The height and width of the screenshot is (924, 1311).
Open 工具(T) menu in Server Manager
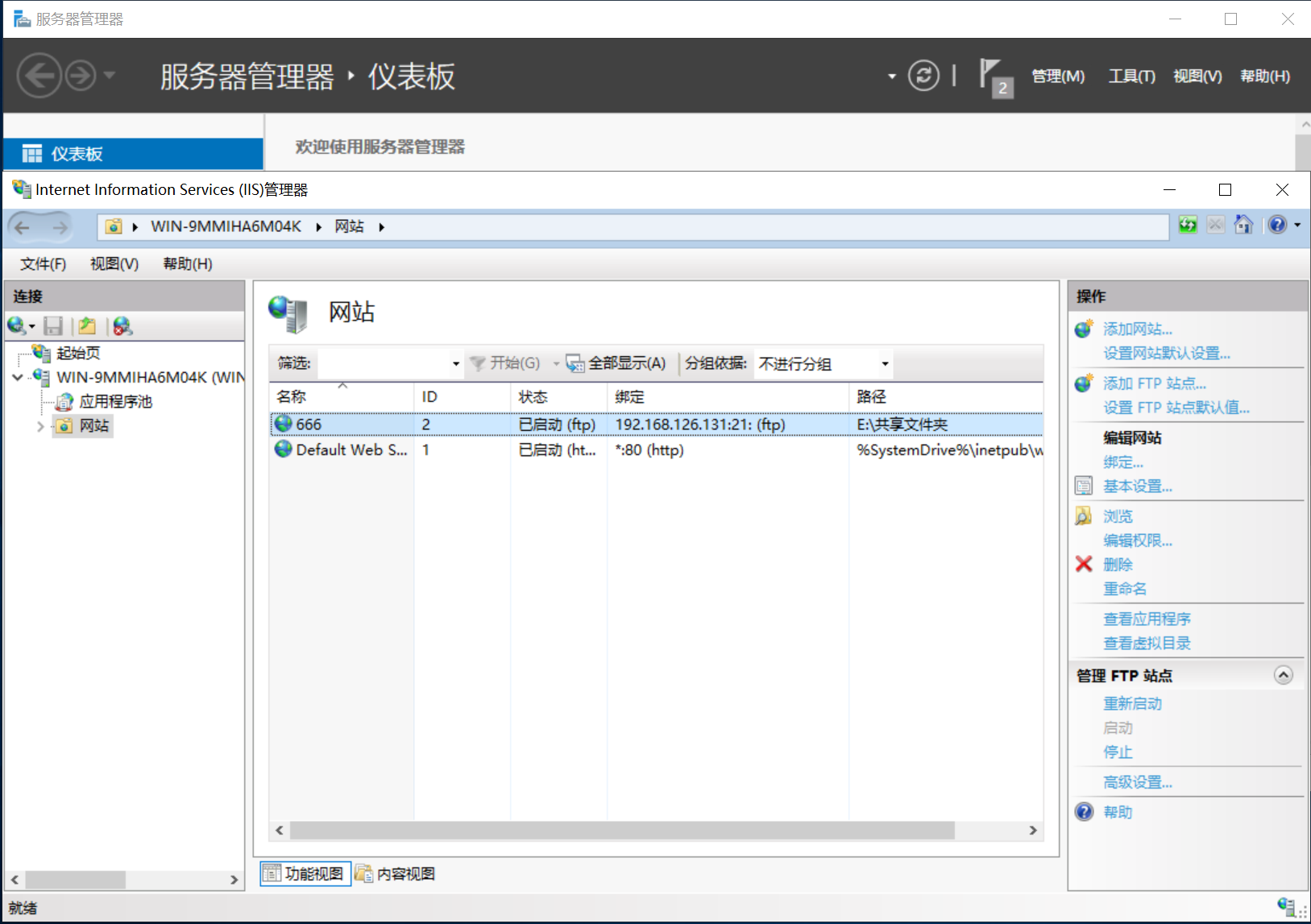coord(1131,76)
